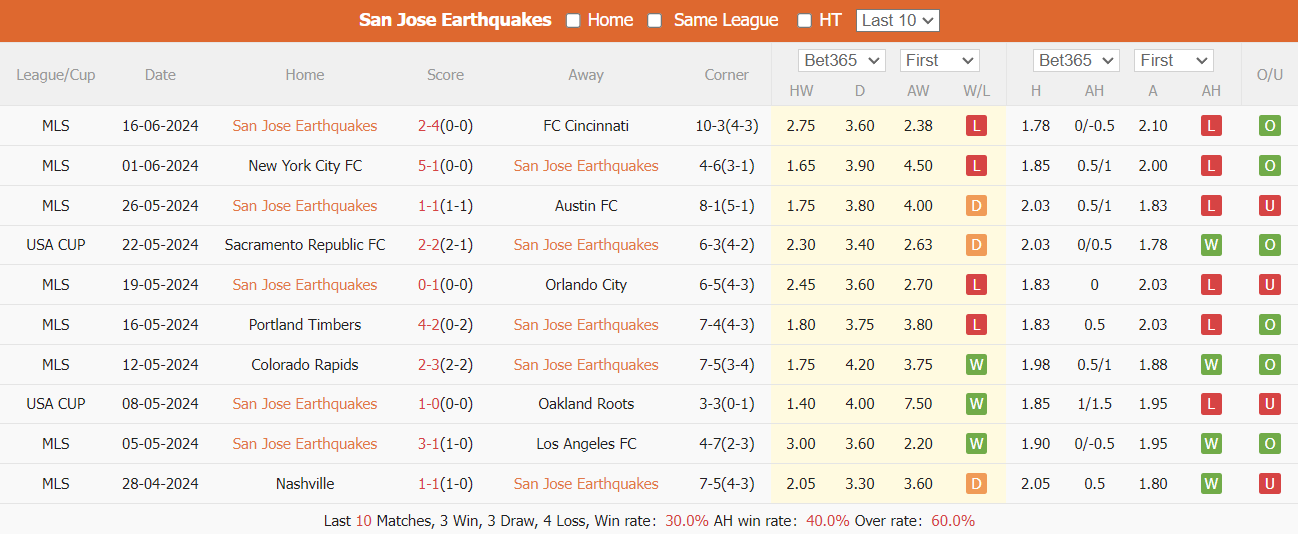This screenshot has width=1298, height=534.
Task: Click the O/U column header
Action: (1269, 75)
